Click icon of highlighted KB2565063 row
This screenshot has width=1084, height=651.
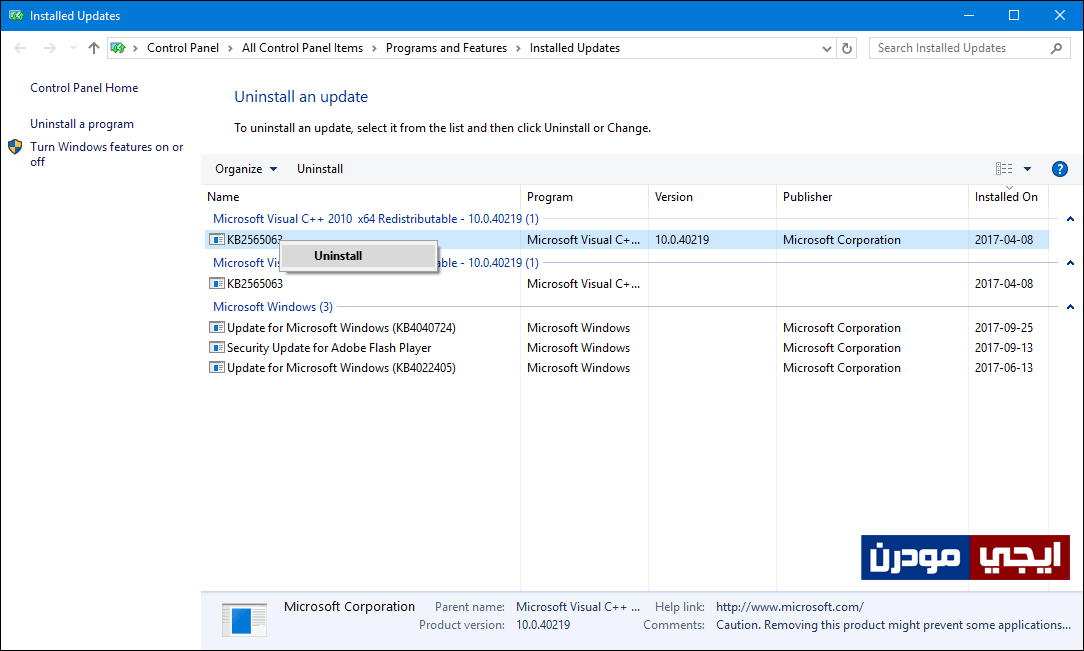(x=217, y=240)
